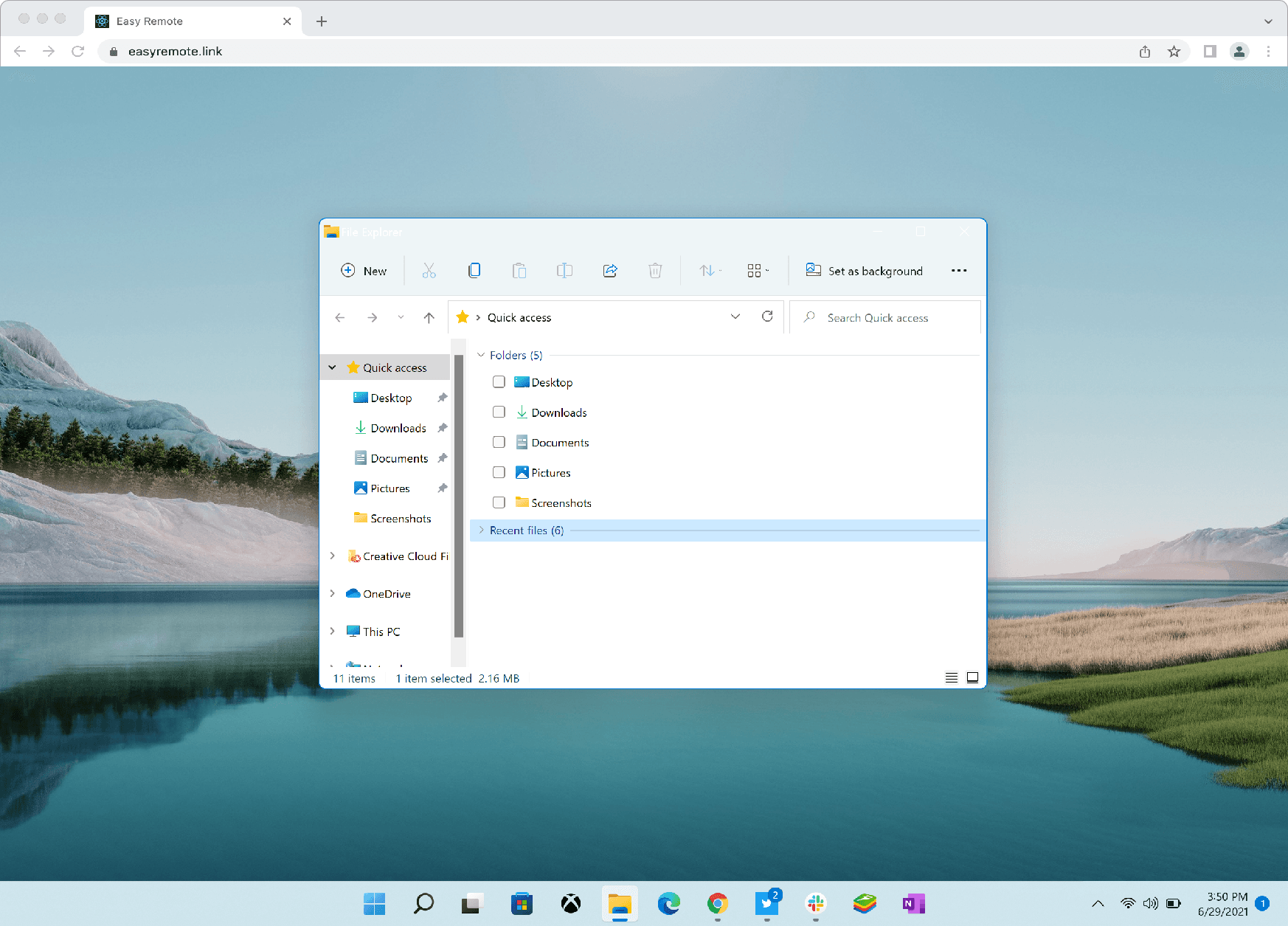The width and height of the screenshot is (1288, 926).
Task: Click the Delete icon in the toolbar
Action: [x=655, y=270]
